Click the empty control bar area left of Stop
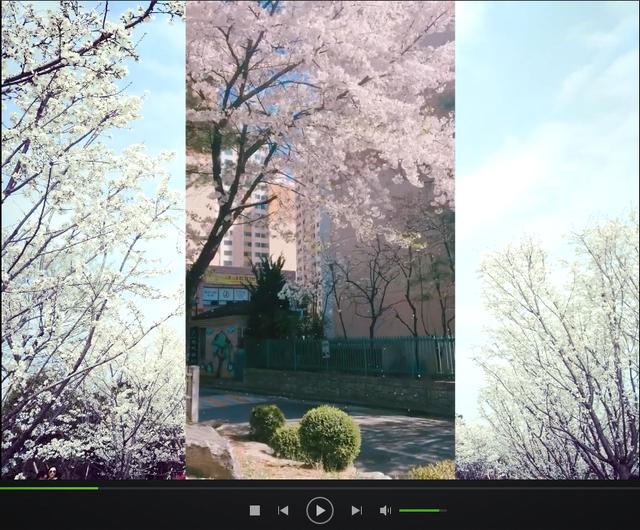 click(120, 510)
